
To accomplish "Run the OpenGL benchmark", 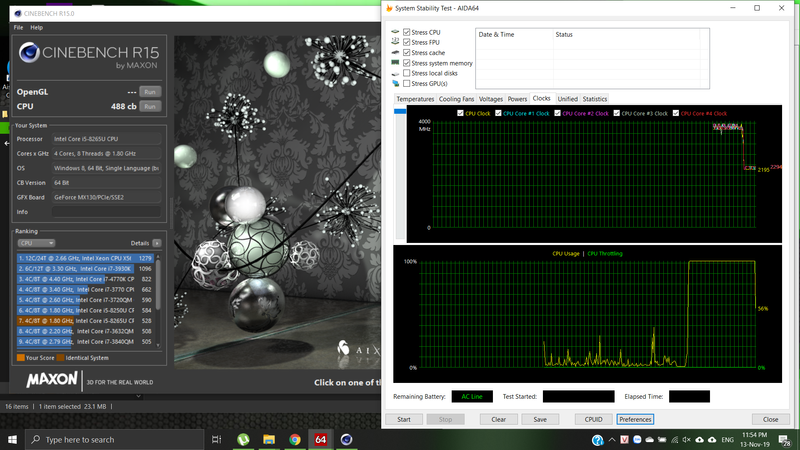I will [x=150, y=92].
